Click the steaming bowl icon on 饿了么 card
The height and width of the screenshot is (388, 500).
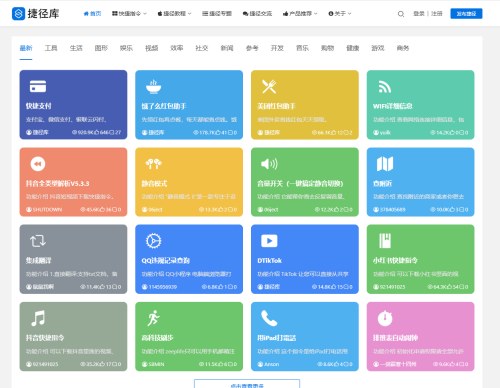coord(154,86)
